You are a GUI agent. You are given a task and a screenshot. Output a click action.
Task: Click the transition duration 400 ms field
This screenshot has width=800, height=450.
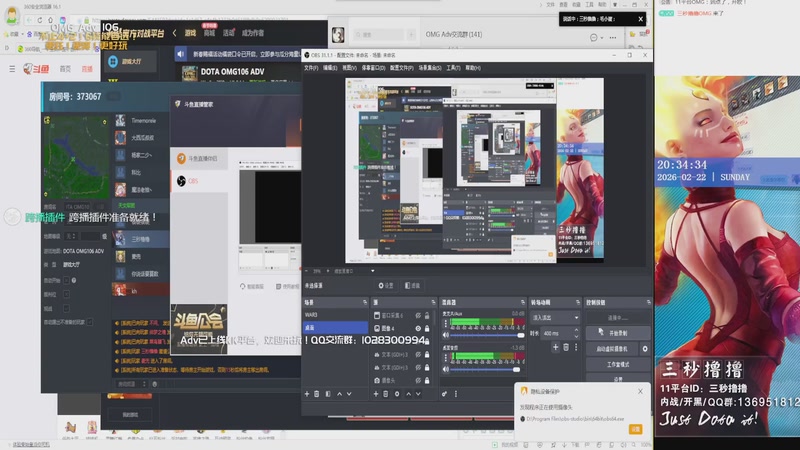[x=556, y=333]
